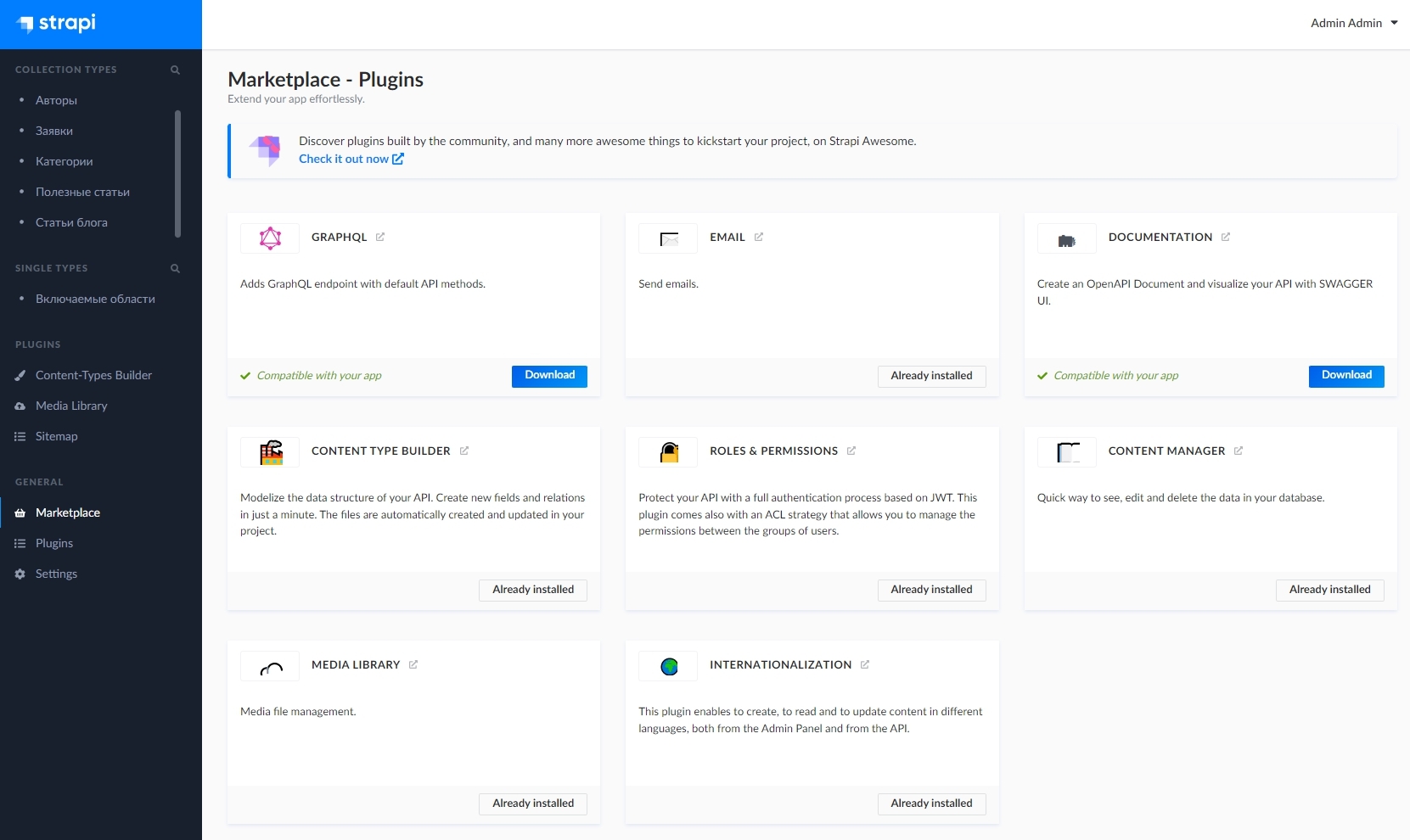Click the external link icon beside Internationalization
The image size is (1410, 840).
coord(865,664)
